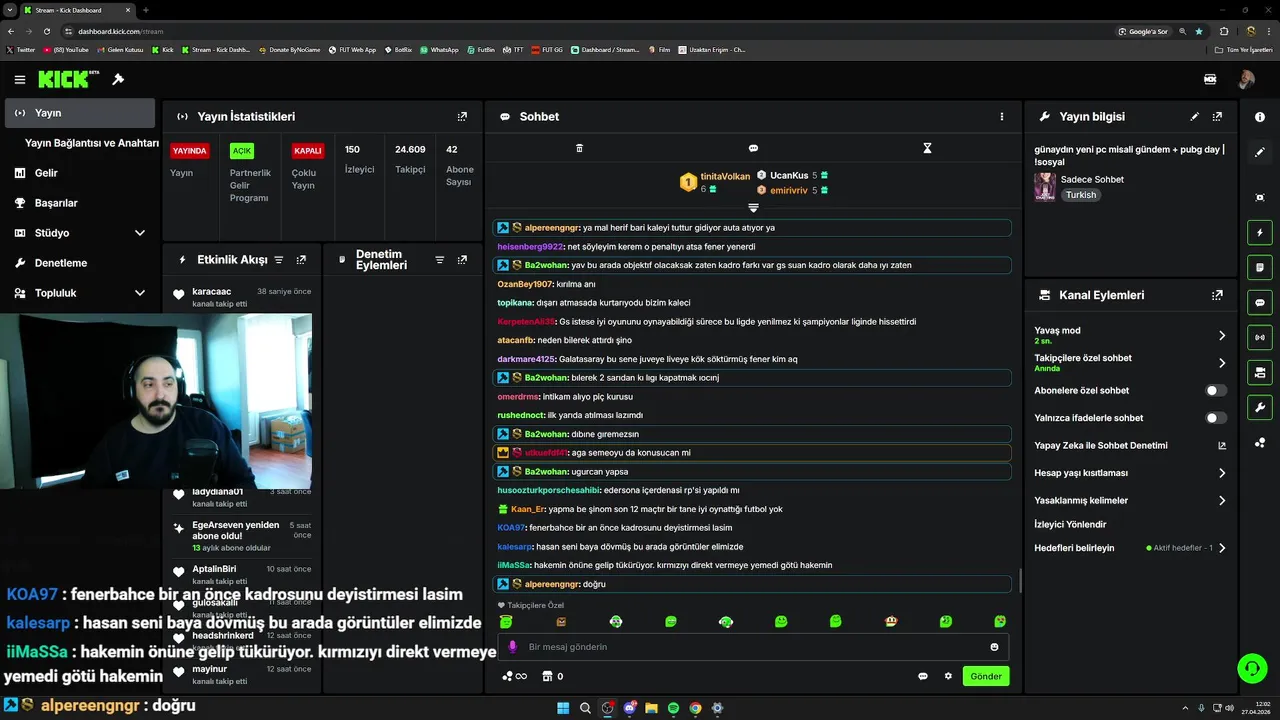
Task: Open chat settings gear near Gönder
Action: [x=948, y=676]
